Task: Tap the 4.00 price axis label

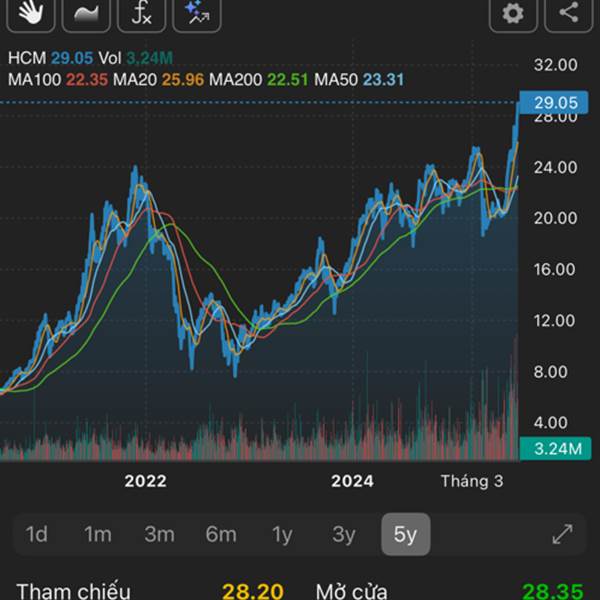Action: click(x=551, y=422)
